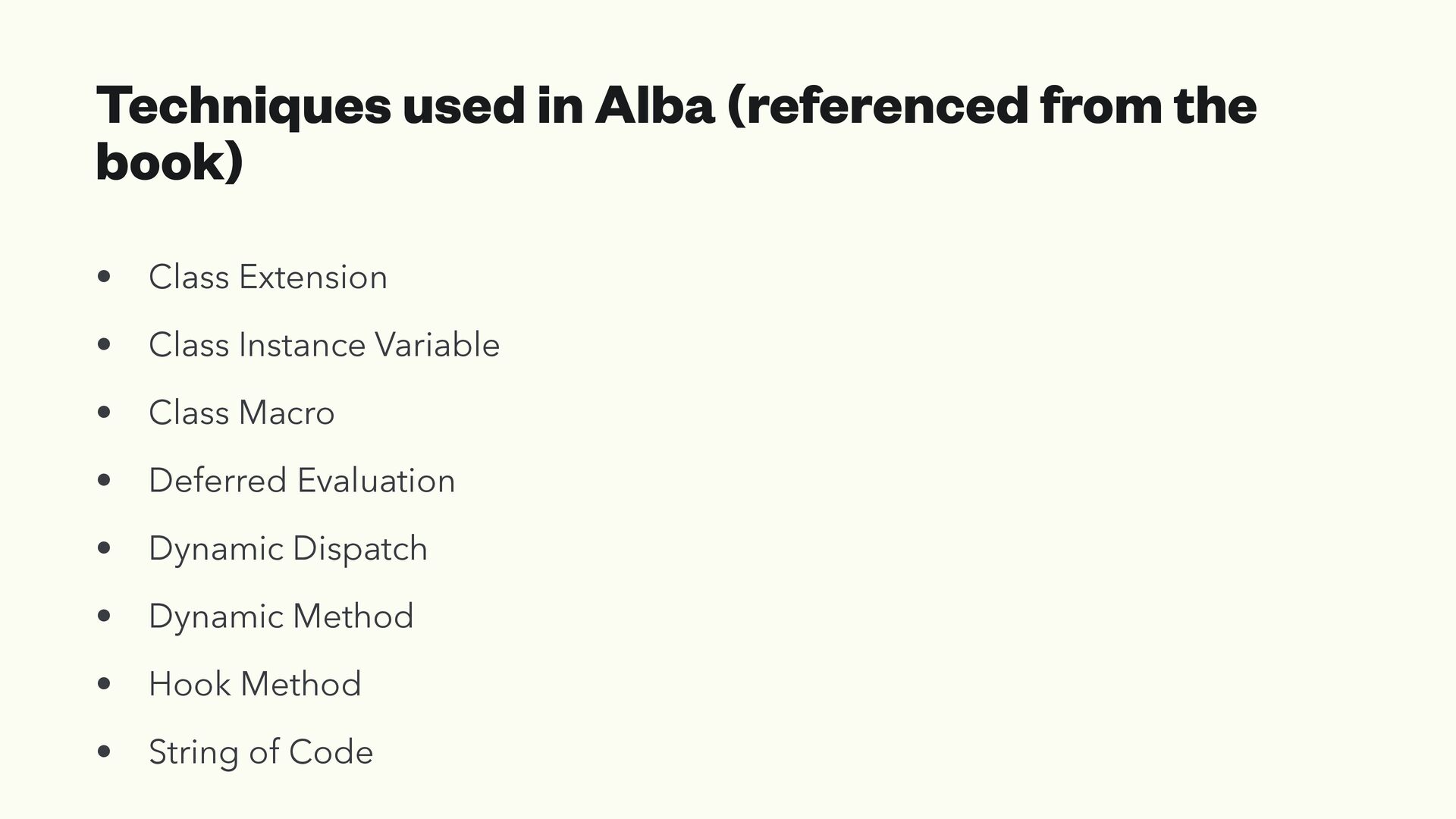Click the Class Macro text
The height and width of the screenshot is (819, 1456).
point(241,413)
